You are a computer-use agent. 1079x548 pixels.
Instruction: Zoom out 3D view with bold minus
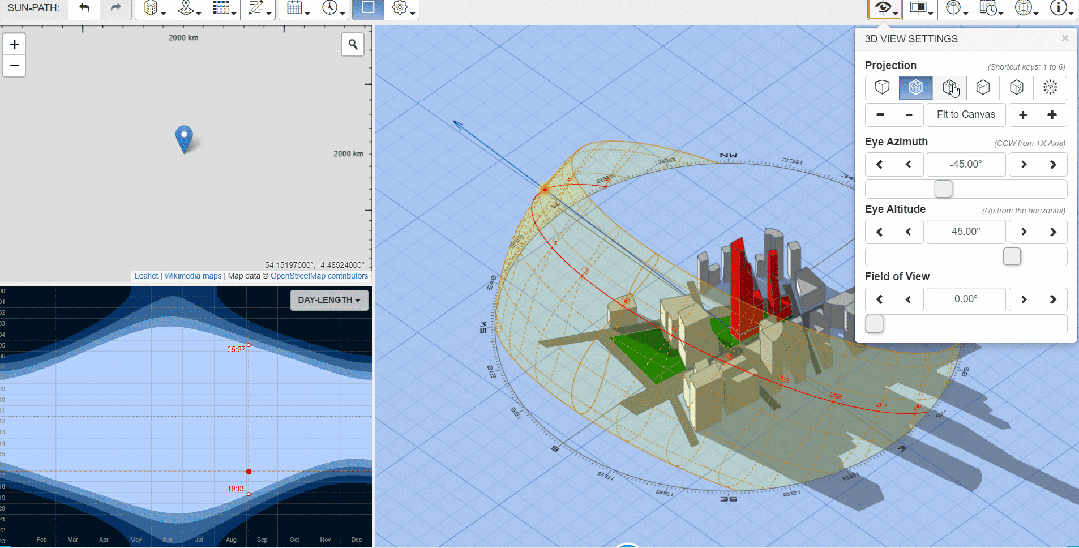click(880, 115)
